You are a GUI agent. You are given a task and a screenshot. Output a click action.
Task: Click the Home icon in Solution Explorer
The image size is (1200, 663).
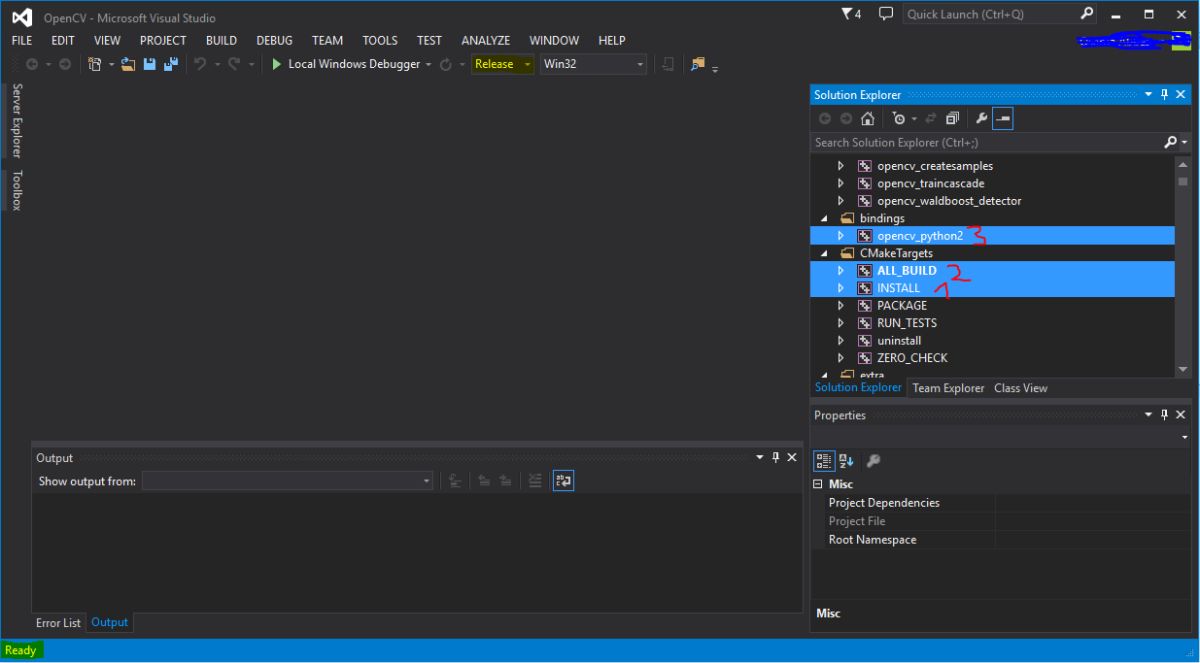point(867,119)
